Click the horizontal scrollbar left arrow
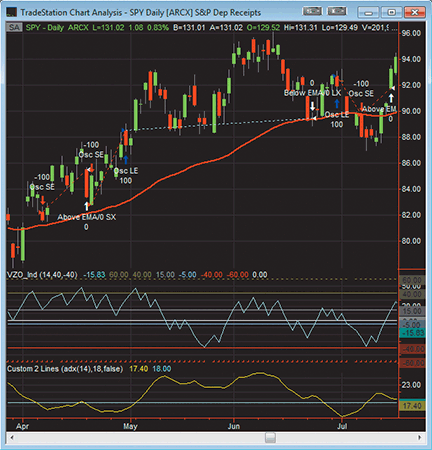 (x=12, y=437)
